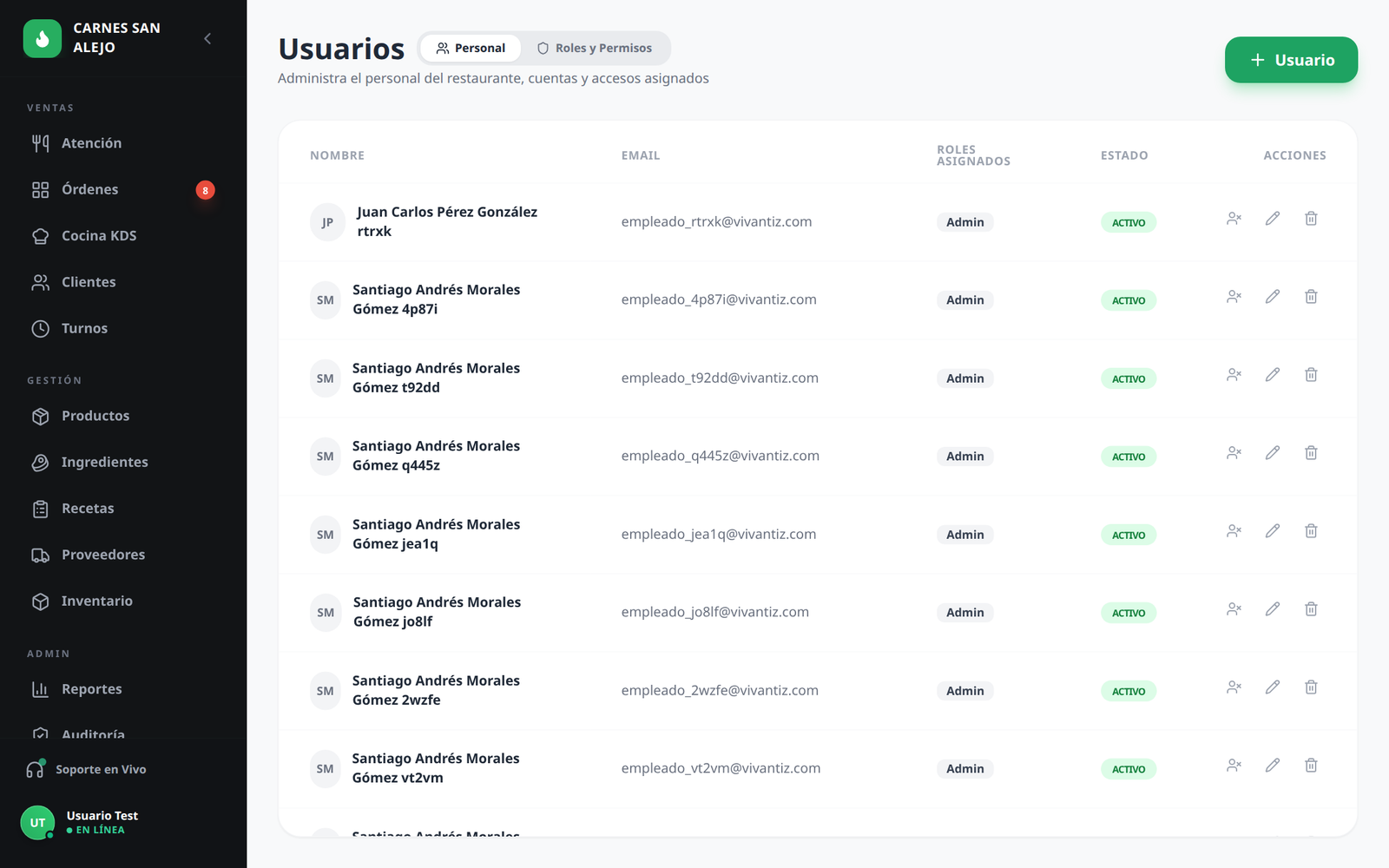Viewport: 1389px width, 868px height.
Task: Click the Órdenes notification badge 8
Action: pyautogui.click(x=205, y=190)
